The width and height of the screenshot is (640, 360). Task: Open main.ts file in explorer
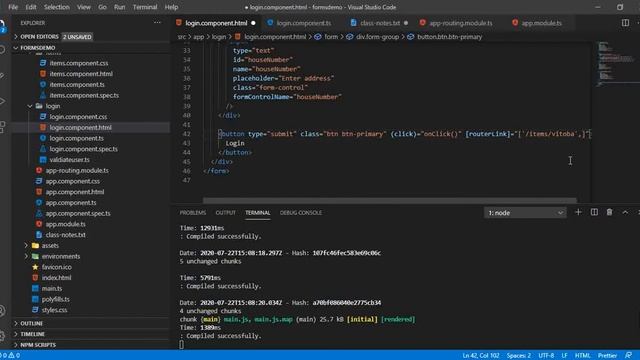(x=52, y=289)
